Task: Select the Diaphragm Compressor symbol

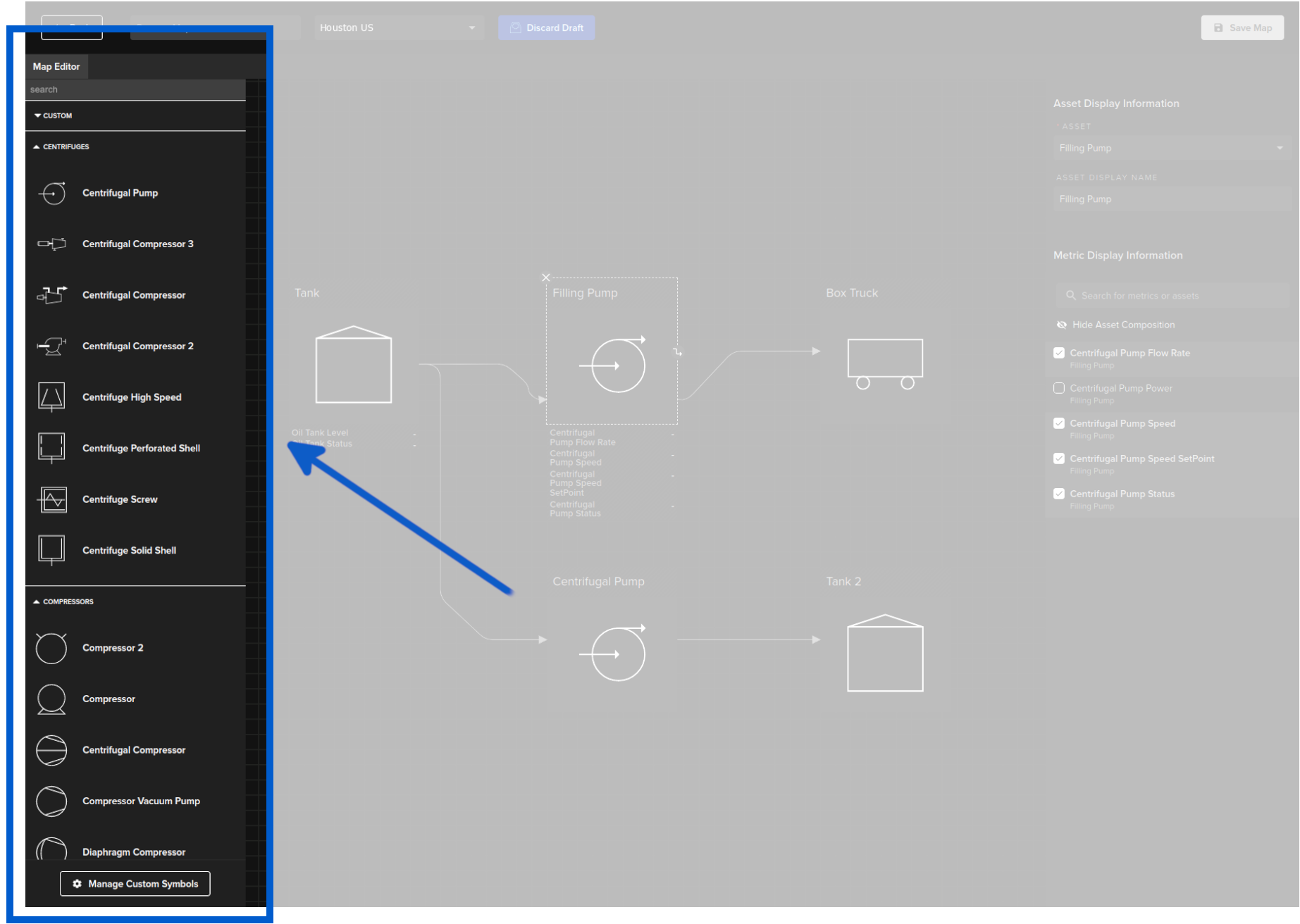Action: point(134,851)
